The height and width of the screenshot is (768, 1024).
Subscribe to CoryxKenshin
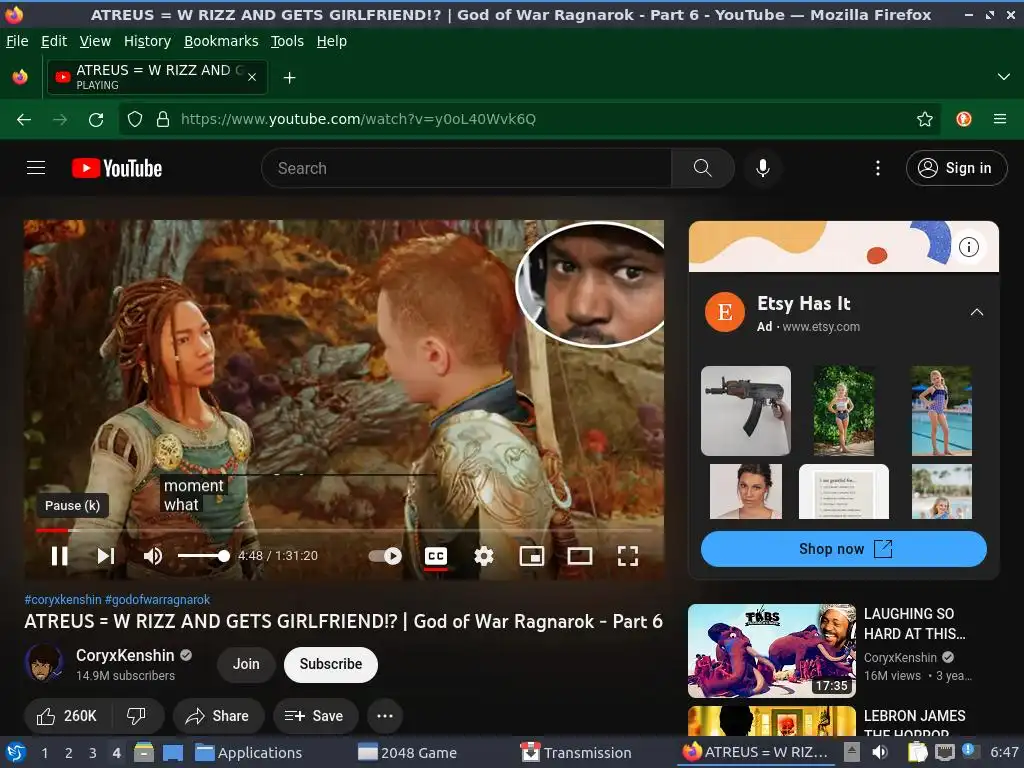pos(330,664)
